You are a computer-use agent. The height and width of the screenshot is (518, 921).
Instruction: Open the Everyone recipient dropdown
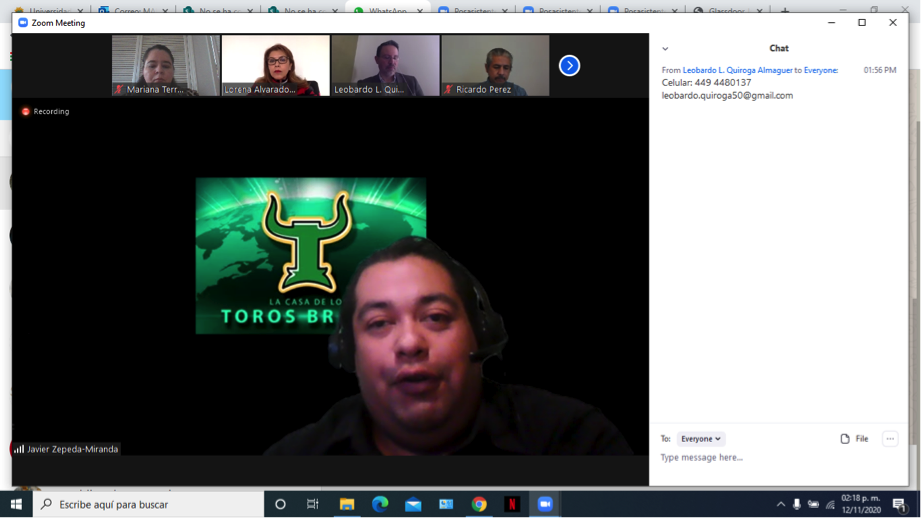701,439
